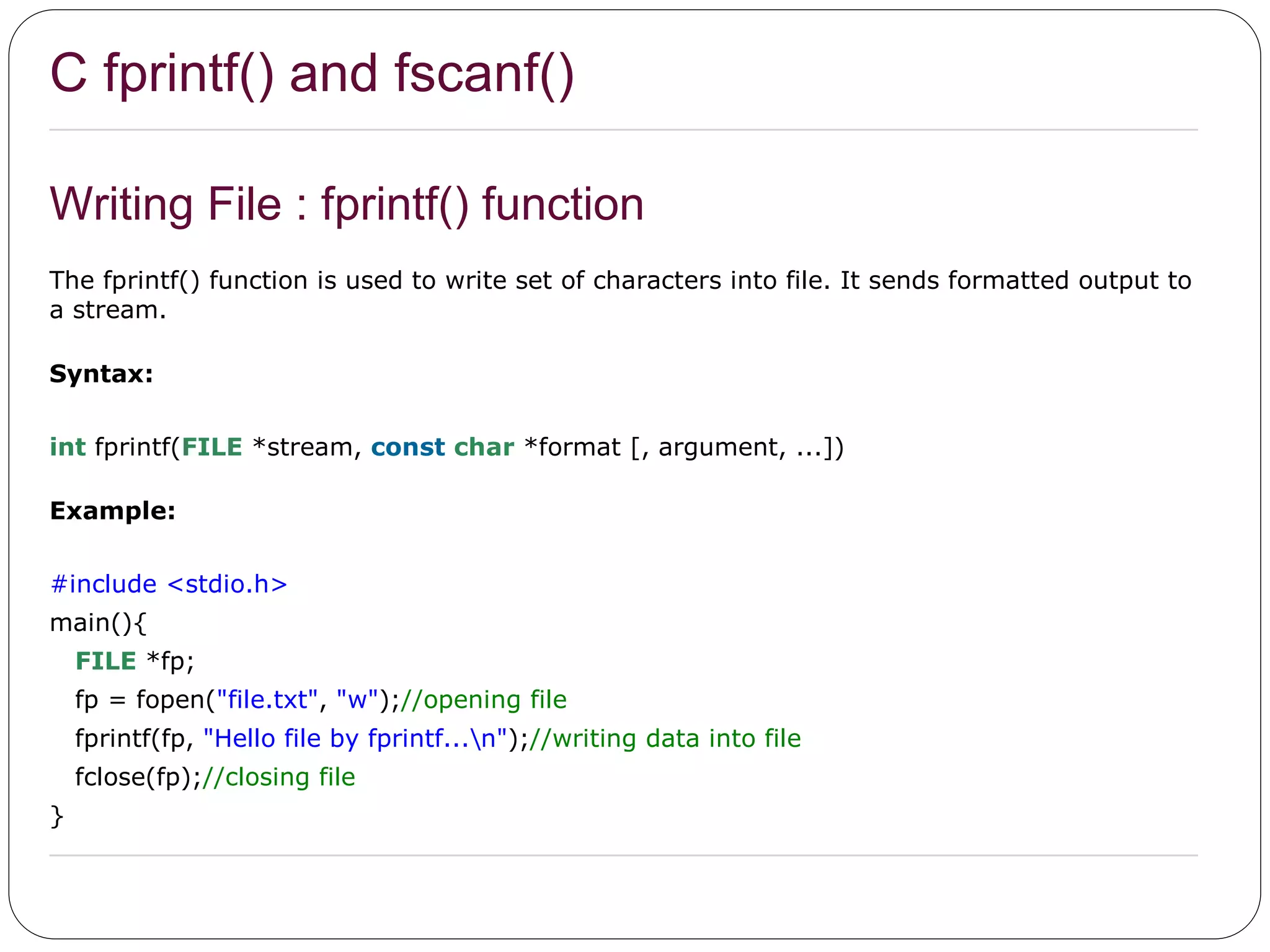This screenshot has height=952, width=1270.
Task: Click the 'const' keyword in syntax line
Action: pyautogui.click(x=407, y=447)
